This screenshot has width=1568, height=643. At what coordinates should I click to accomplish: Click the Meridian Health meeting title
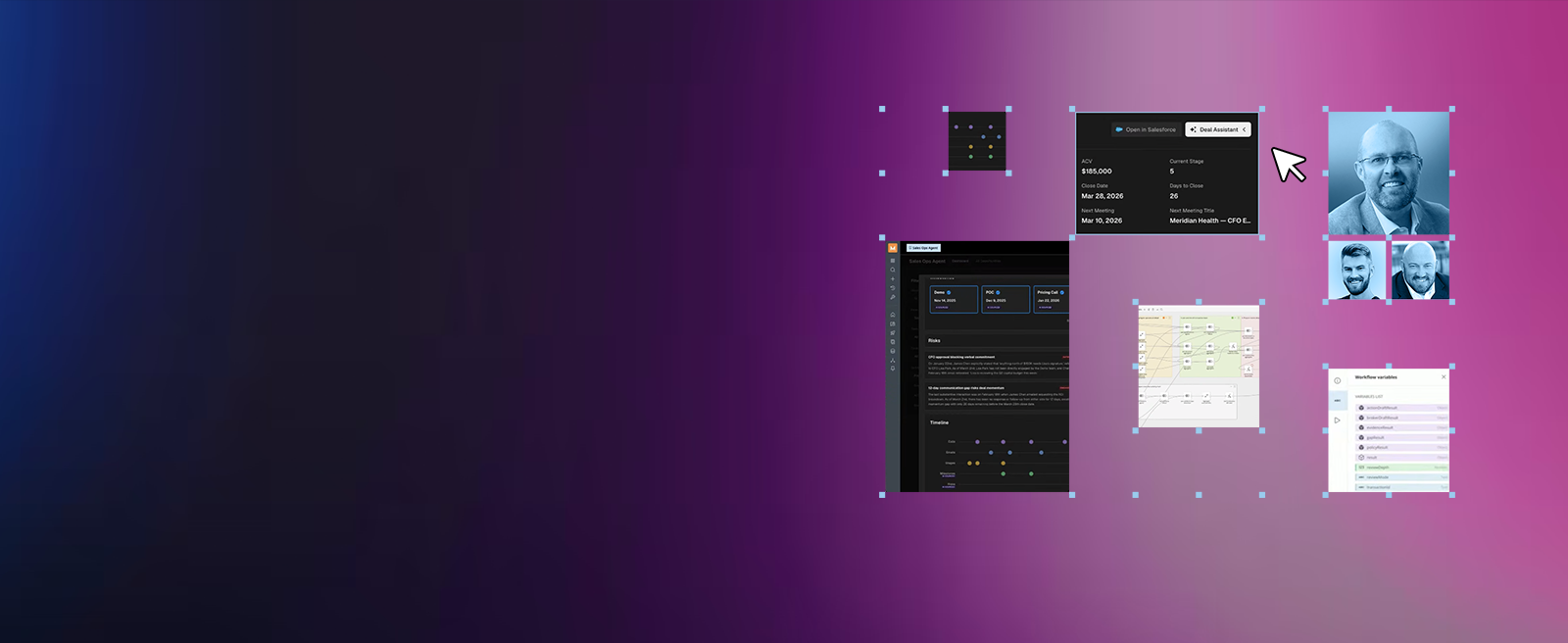pos(1210,221)
